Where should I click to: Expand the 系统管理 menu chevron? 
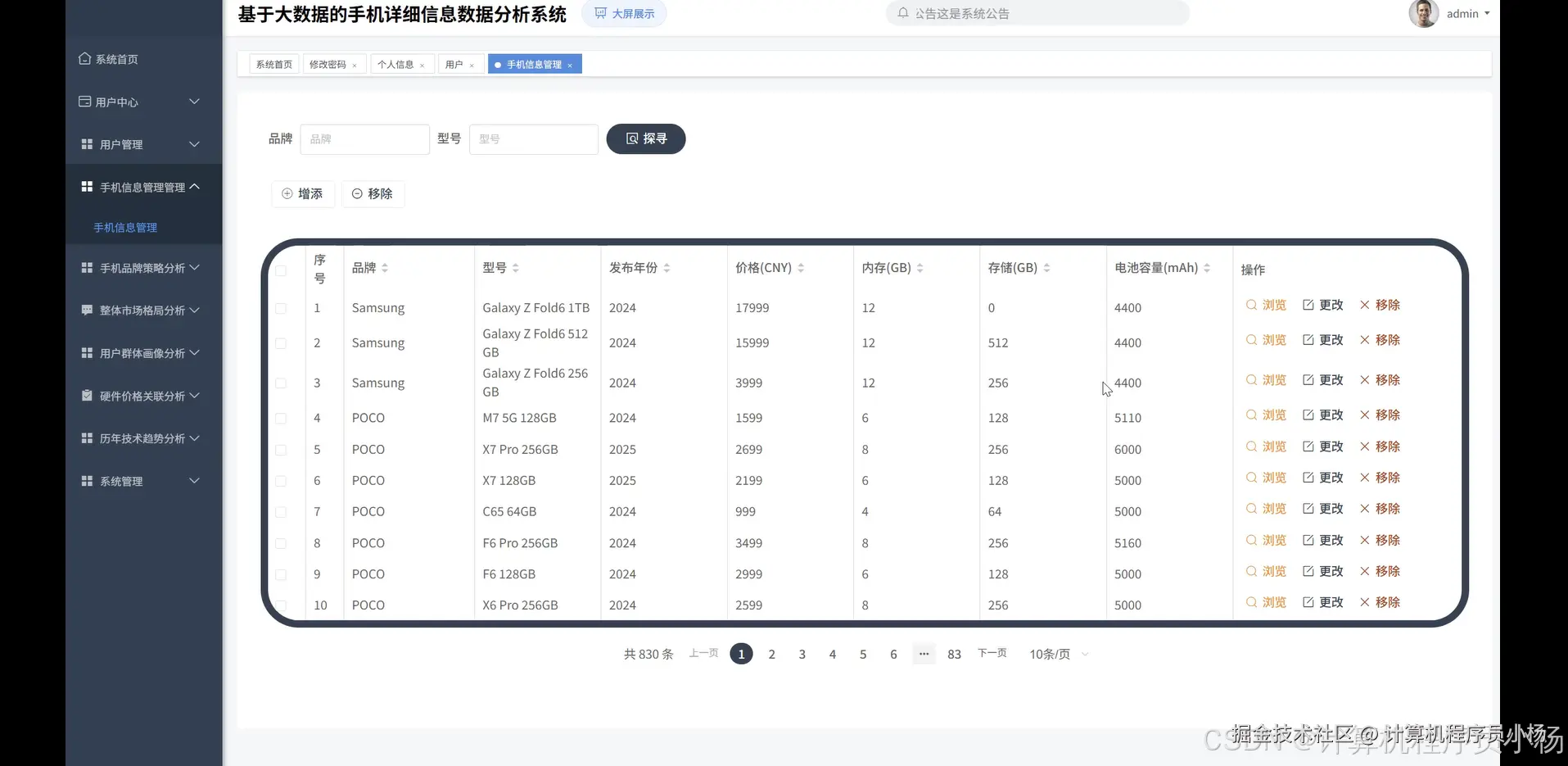[x=194, y=481]
